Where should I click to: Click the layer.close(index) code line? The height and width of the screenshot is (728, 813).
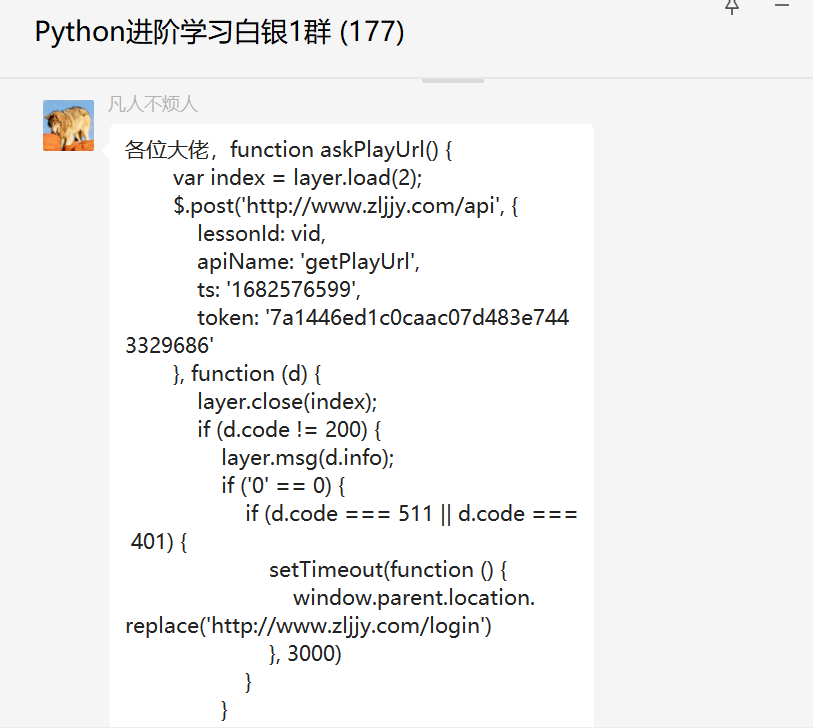pyautogui.click(x=287, y=402)
